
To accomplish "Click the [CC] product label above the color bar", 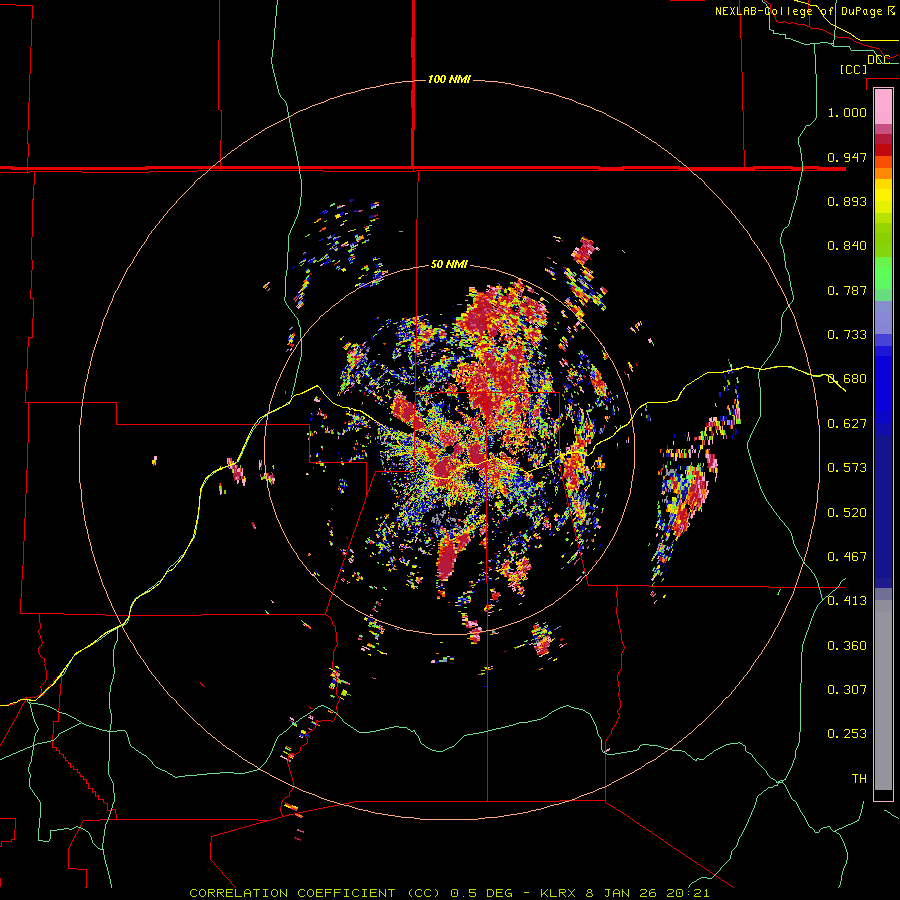I will [x=853, y=69].
